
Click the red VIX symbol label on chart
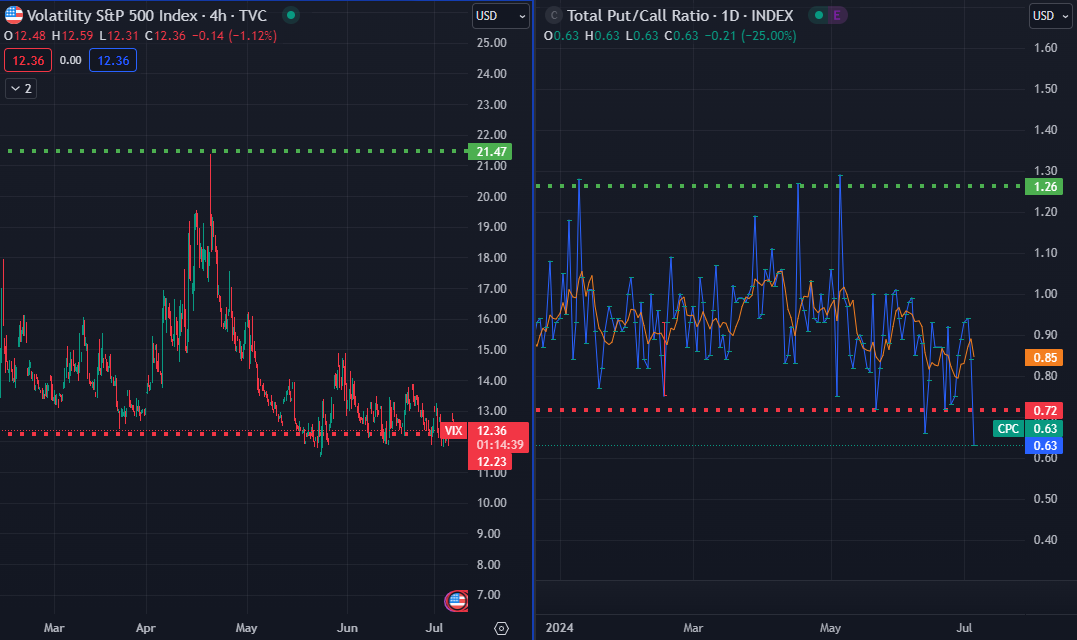[453, 431]
